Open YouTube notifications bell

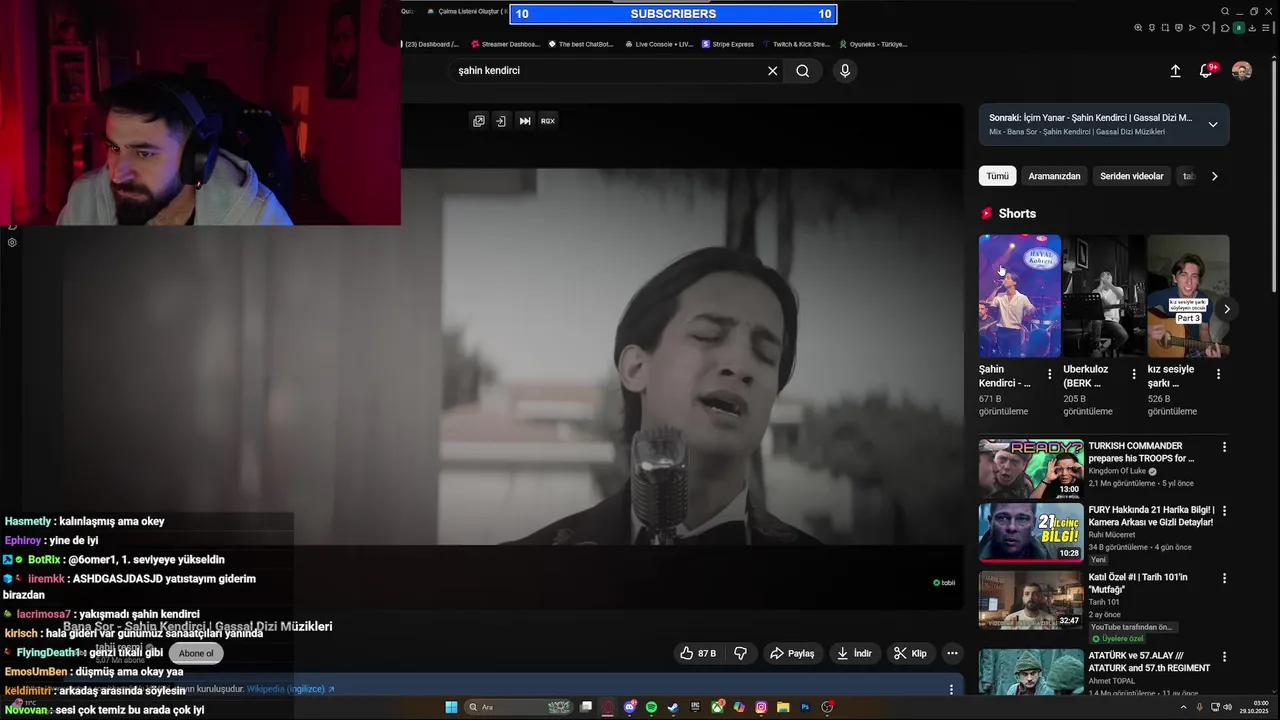pos(1206,71)
